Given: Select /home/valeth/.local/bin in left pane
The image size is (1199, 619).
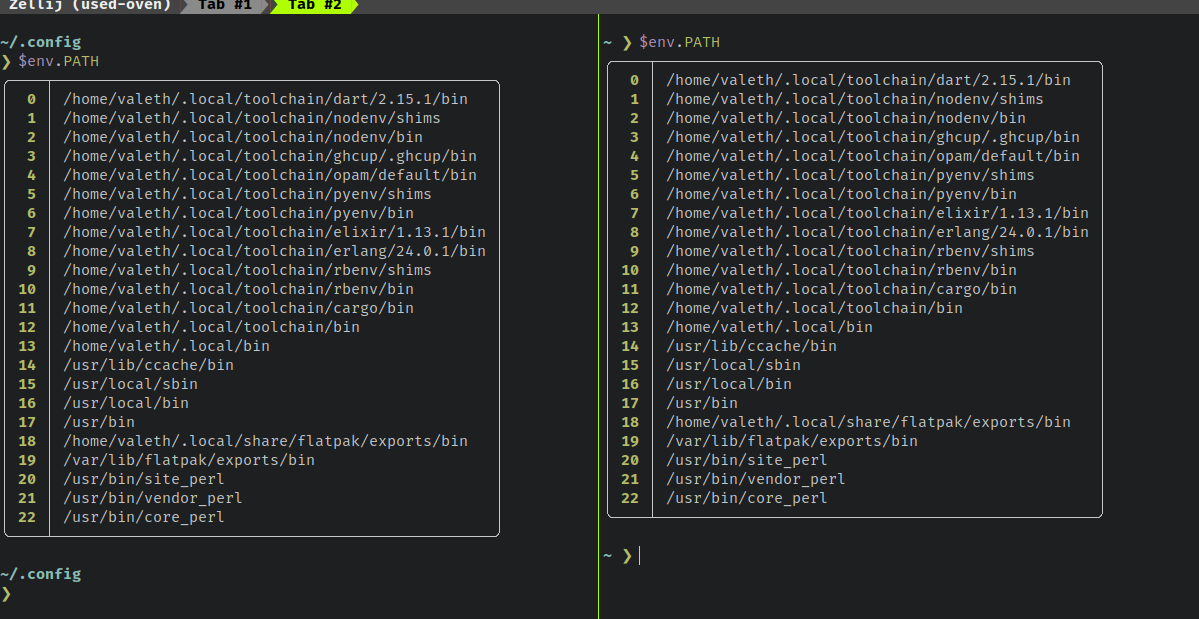Looking at the screenshot, I should 166,346.
